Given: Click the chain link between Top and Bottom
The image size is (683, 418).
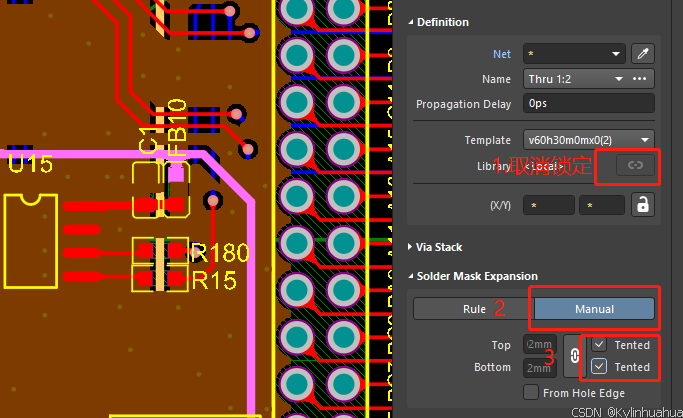Looking at the screenshot, I should pos(574,356).
